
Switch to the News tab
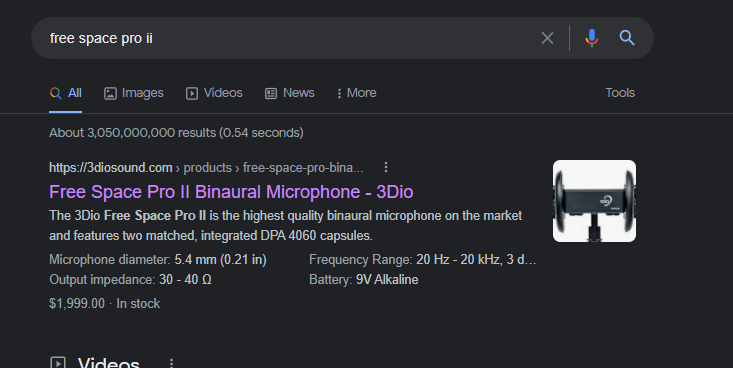290,93
